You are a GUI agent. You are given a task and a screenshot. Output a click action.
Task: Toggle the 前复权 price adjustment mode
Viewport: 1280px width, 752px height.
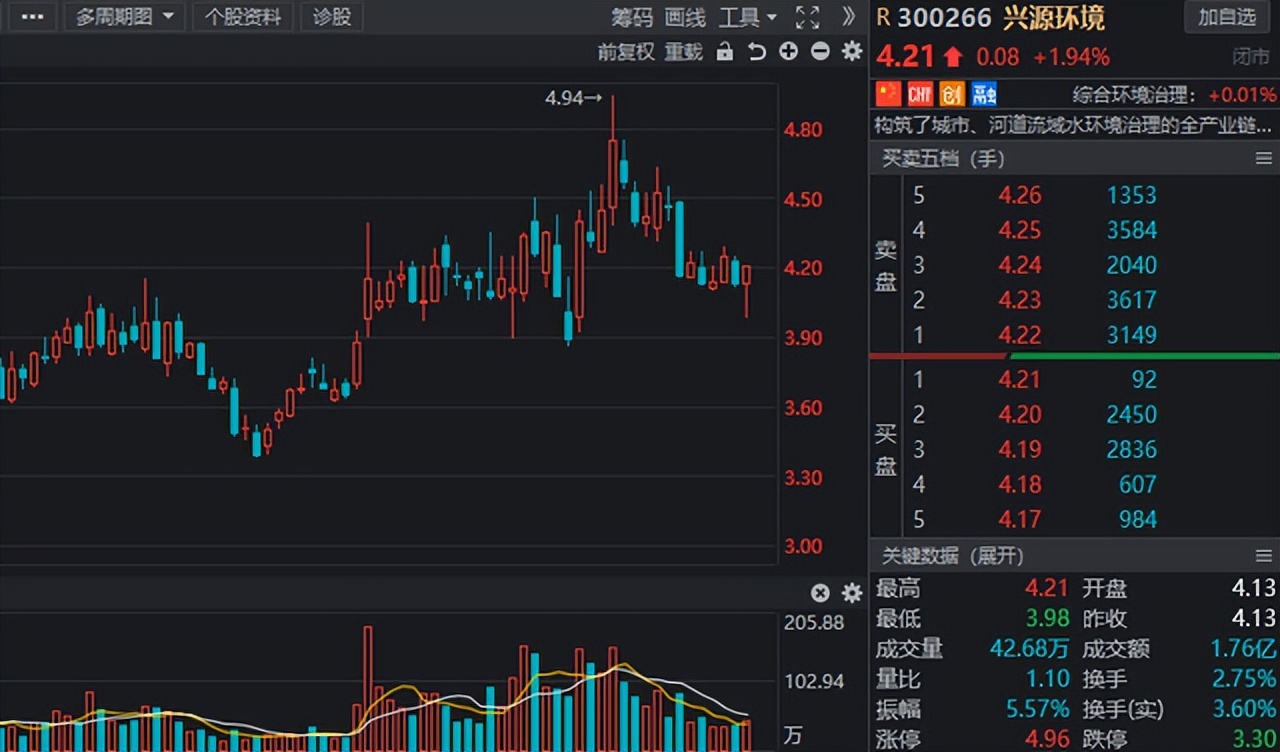pos(625,52)
